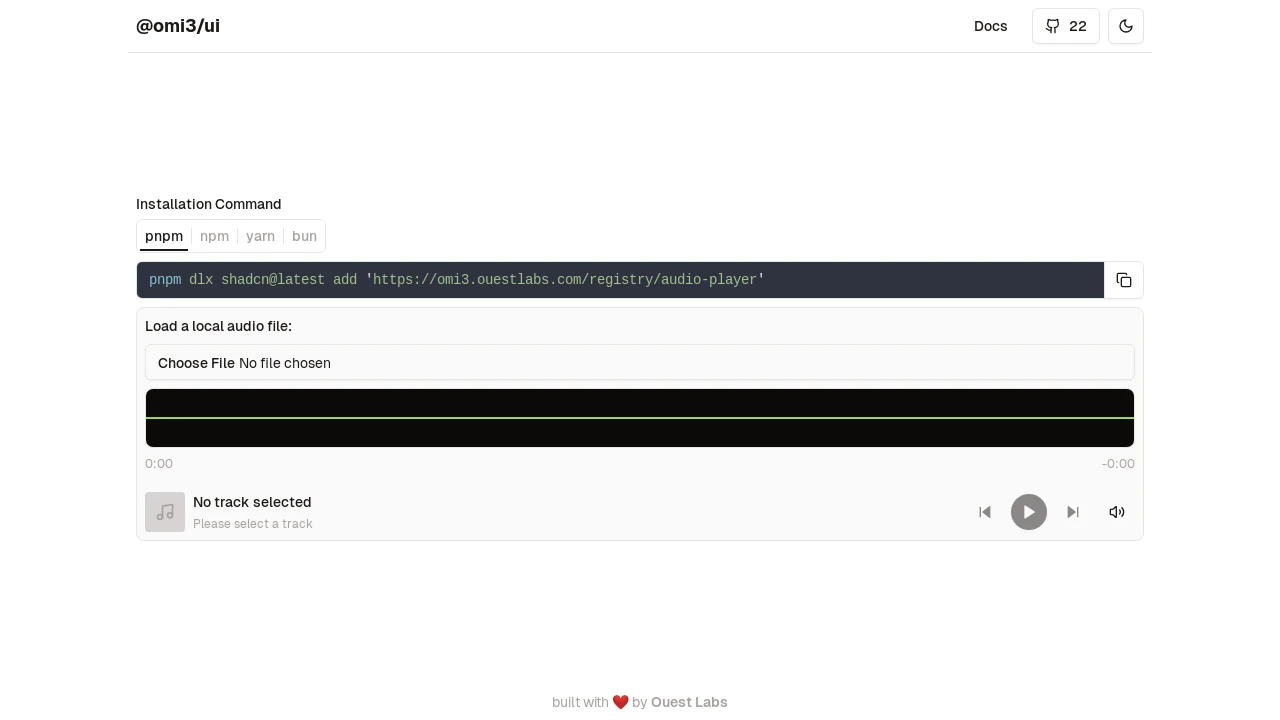Screen dimensions: 1280x720
Task: Click the music note album thumbnail
Action: (165, 512)
